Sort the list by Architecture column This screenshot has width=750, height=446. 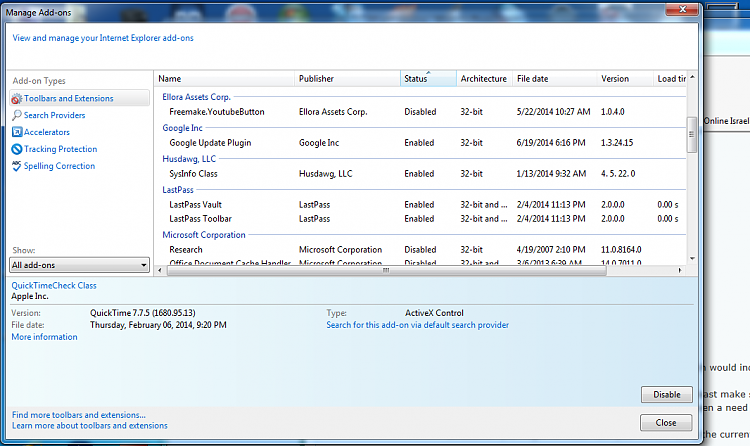tap(484, 78)
